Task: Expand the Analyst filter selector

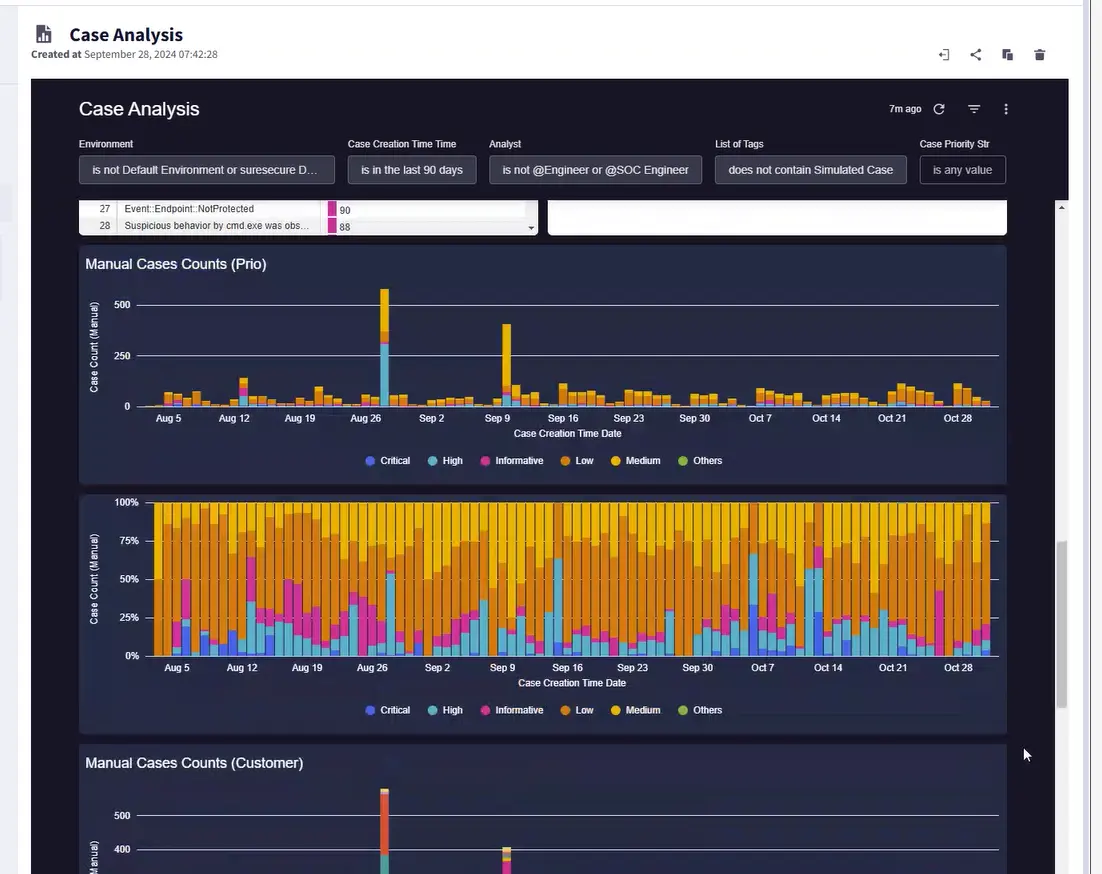Action: pyautogui.click(x=595, y=170)
